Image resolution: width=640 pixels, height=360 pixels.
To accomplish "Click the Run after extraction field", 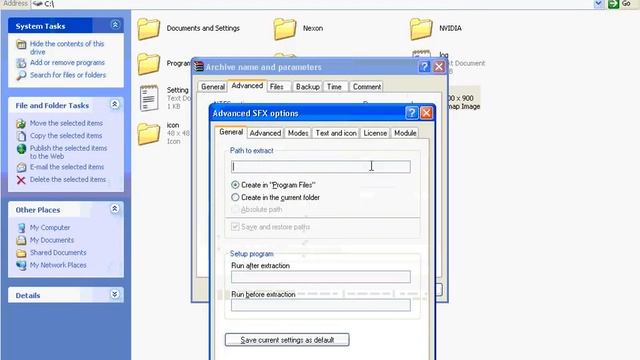I will click(321, 277).
